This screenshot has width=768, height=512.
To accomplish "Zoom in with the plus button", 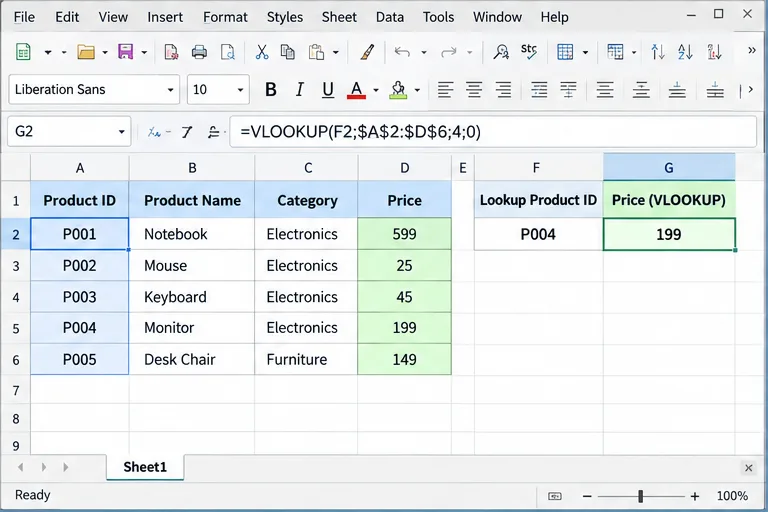I will [695, 496].
